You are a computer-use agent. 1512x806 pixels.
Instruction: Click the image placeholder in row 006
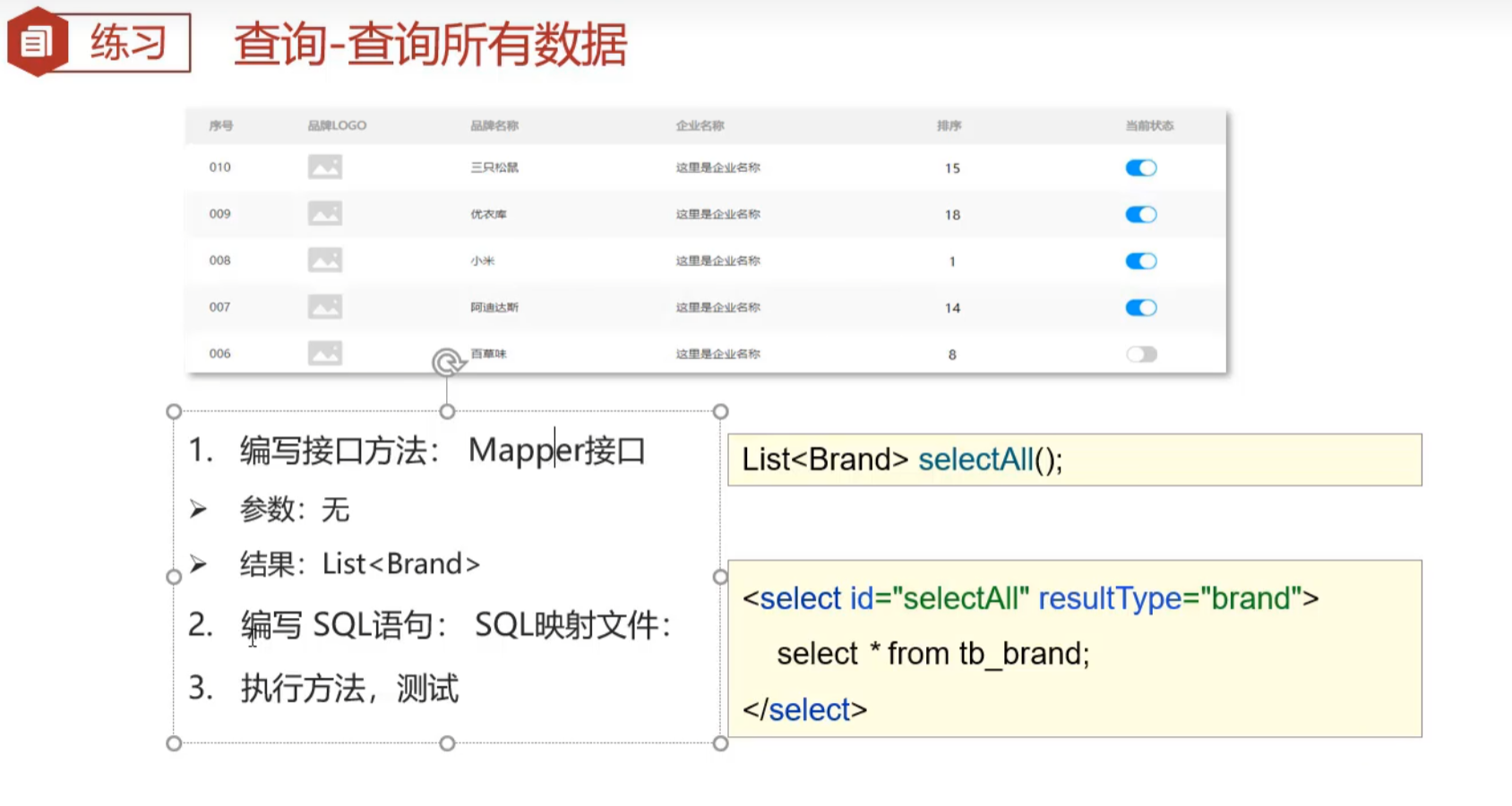(325, 353)
